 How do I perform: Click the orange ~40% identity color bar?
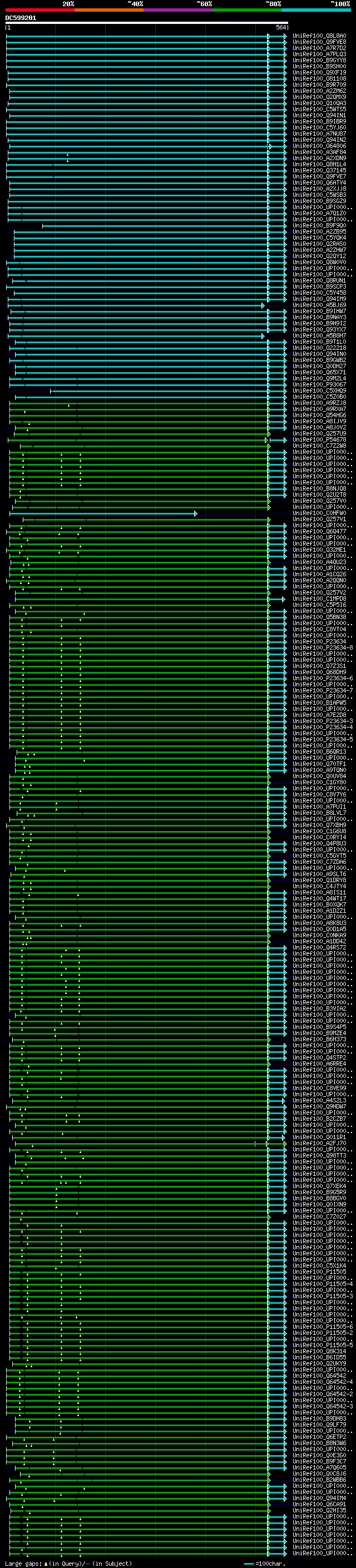(109, 10)
